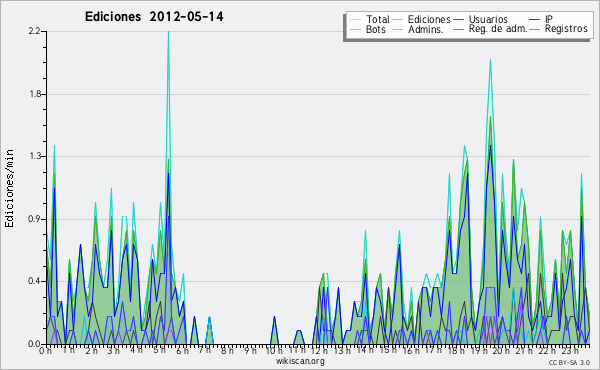Click the 20 h mark on time axis
This screenshot has width=600, height=370.
pos(501,351)
